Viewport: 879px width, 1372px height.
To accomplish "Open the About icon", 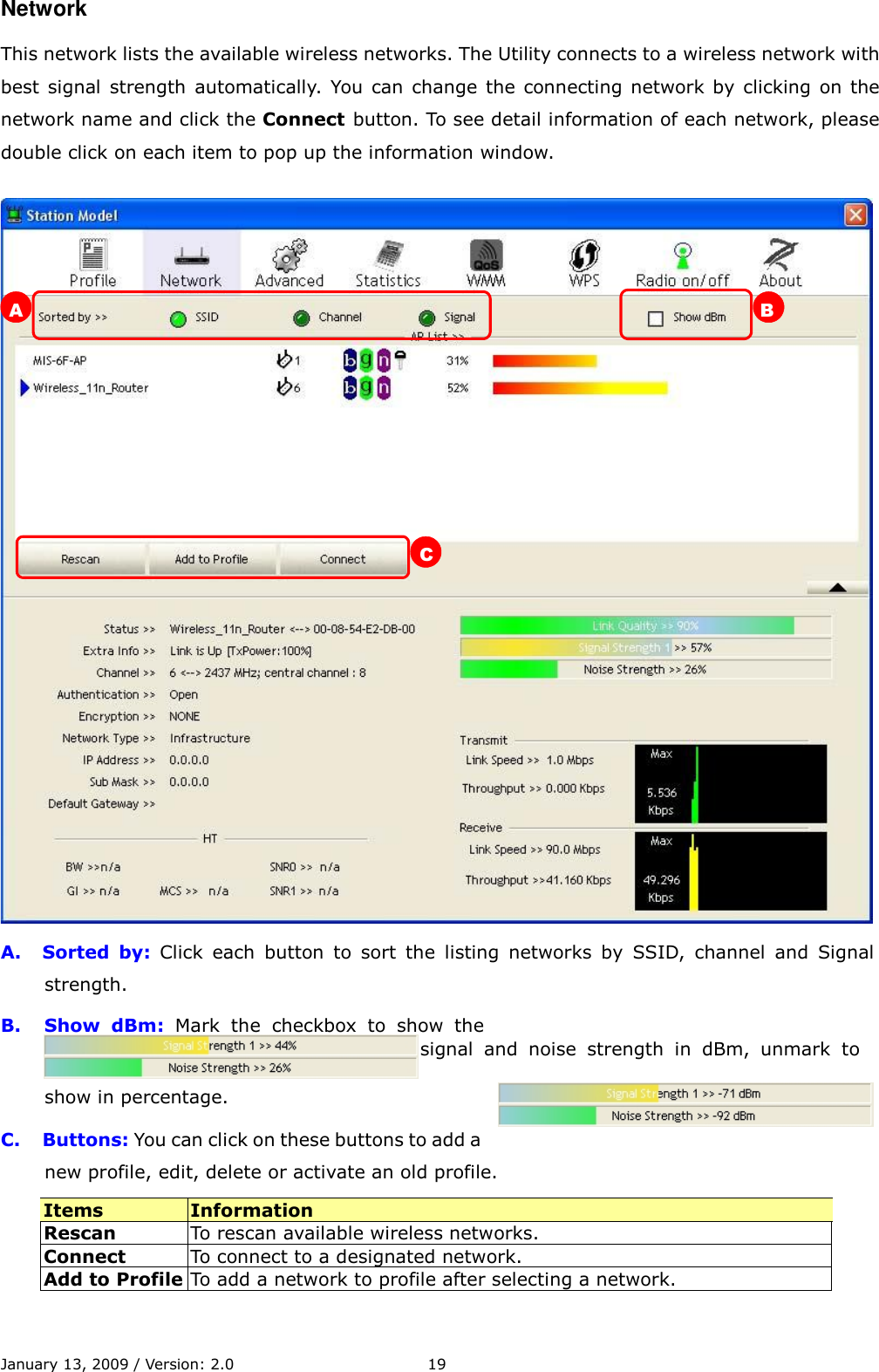I will (x=780, y=254).
